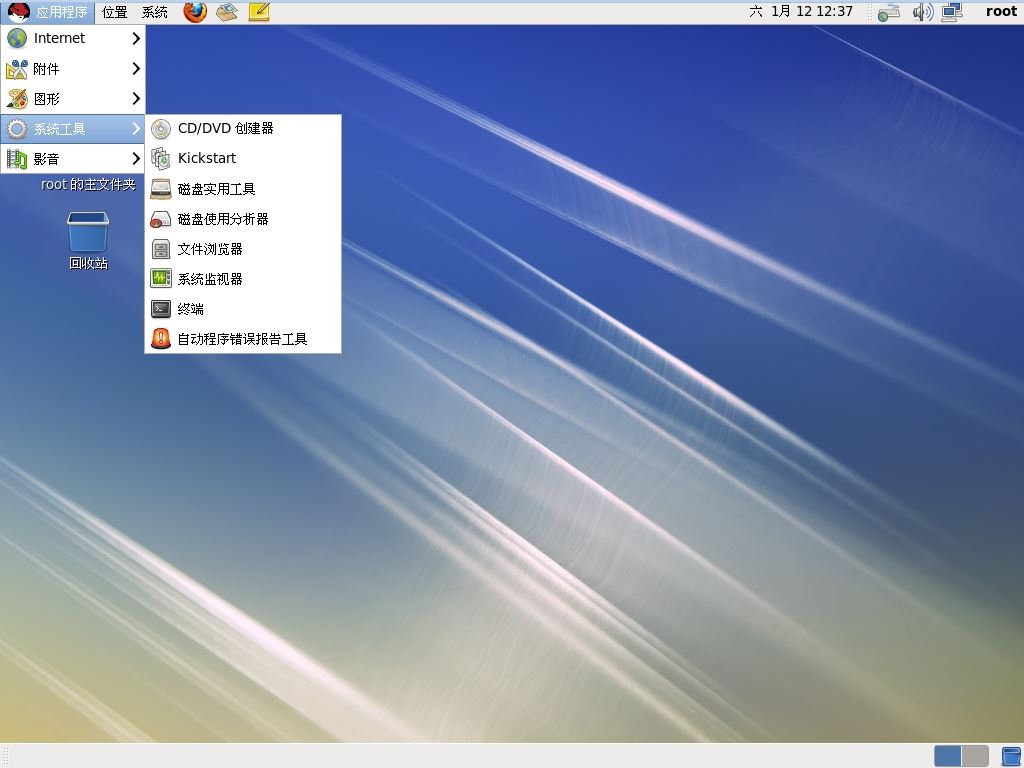The height and width of the screenshot is (768, 1024).
Task: Launch the 终端 terminal entry
Action: coord(243,309)
